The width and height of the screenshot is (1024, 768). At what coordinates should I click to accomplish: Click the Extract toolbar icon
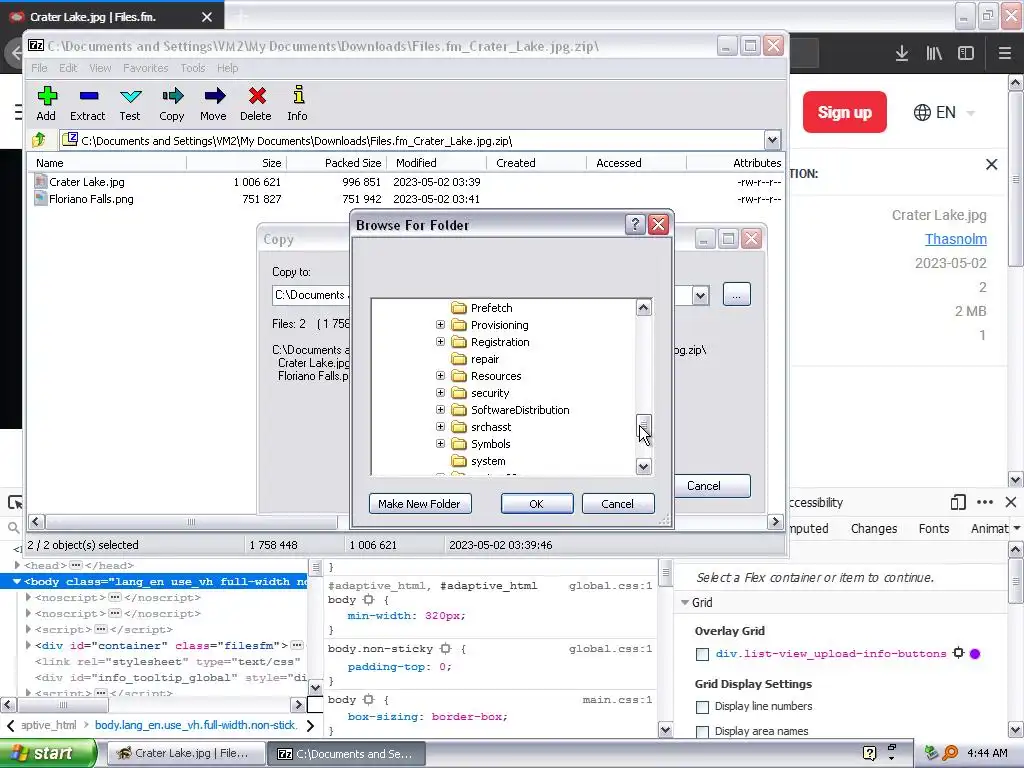88,97
